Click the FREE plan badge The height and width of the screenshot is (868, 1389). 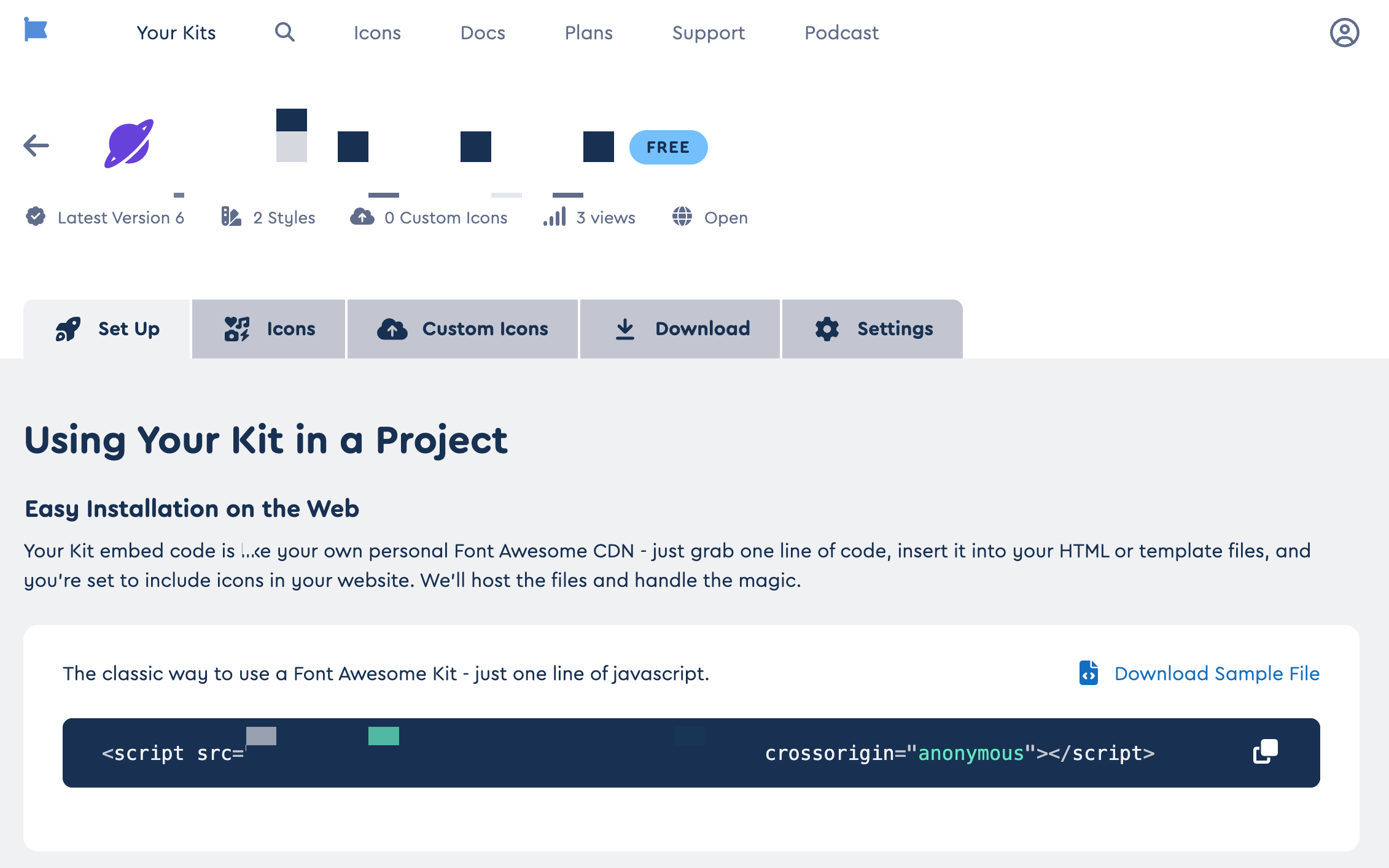click(x=668, y=147)
